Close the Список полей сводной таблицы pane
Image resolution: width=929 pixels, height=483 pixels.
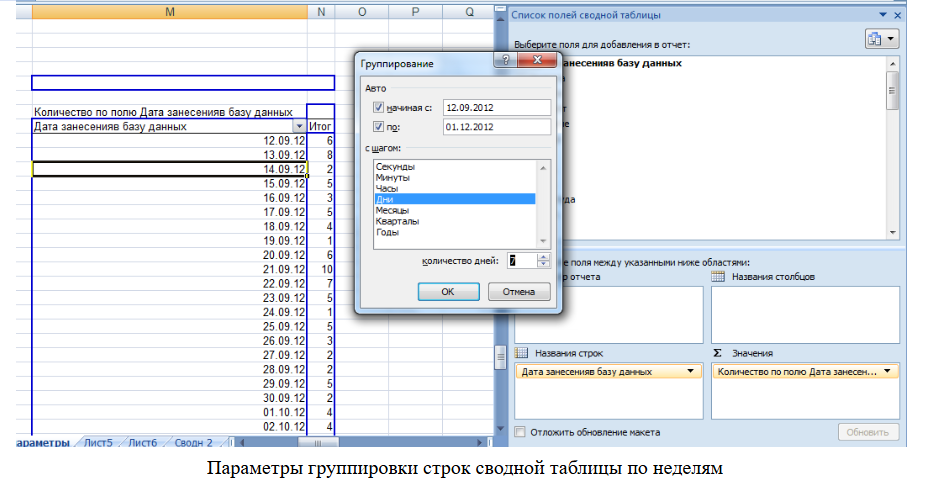899,14
